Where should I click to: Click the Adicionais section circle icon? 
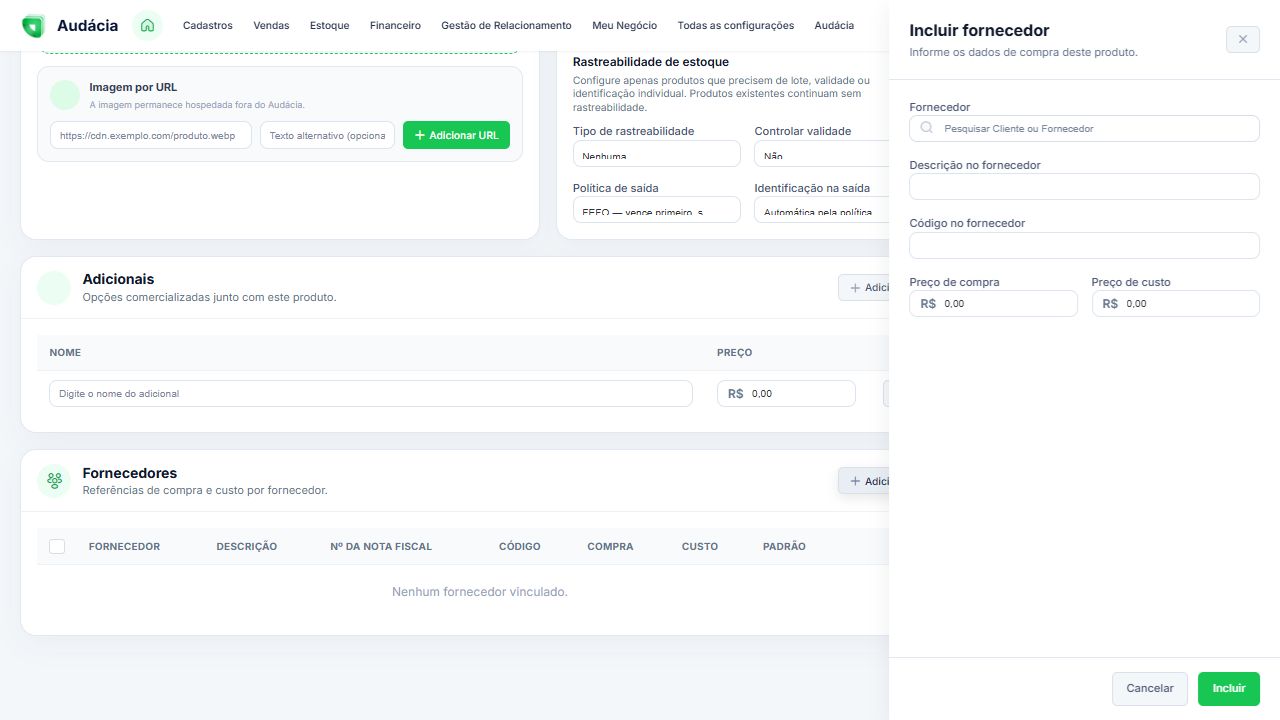pyautogui.click(x=54, y=287)
